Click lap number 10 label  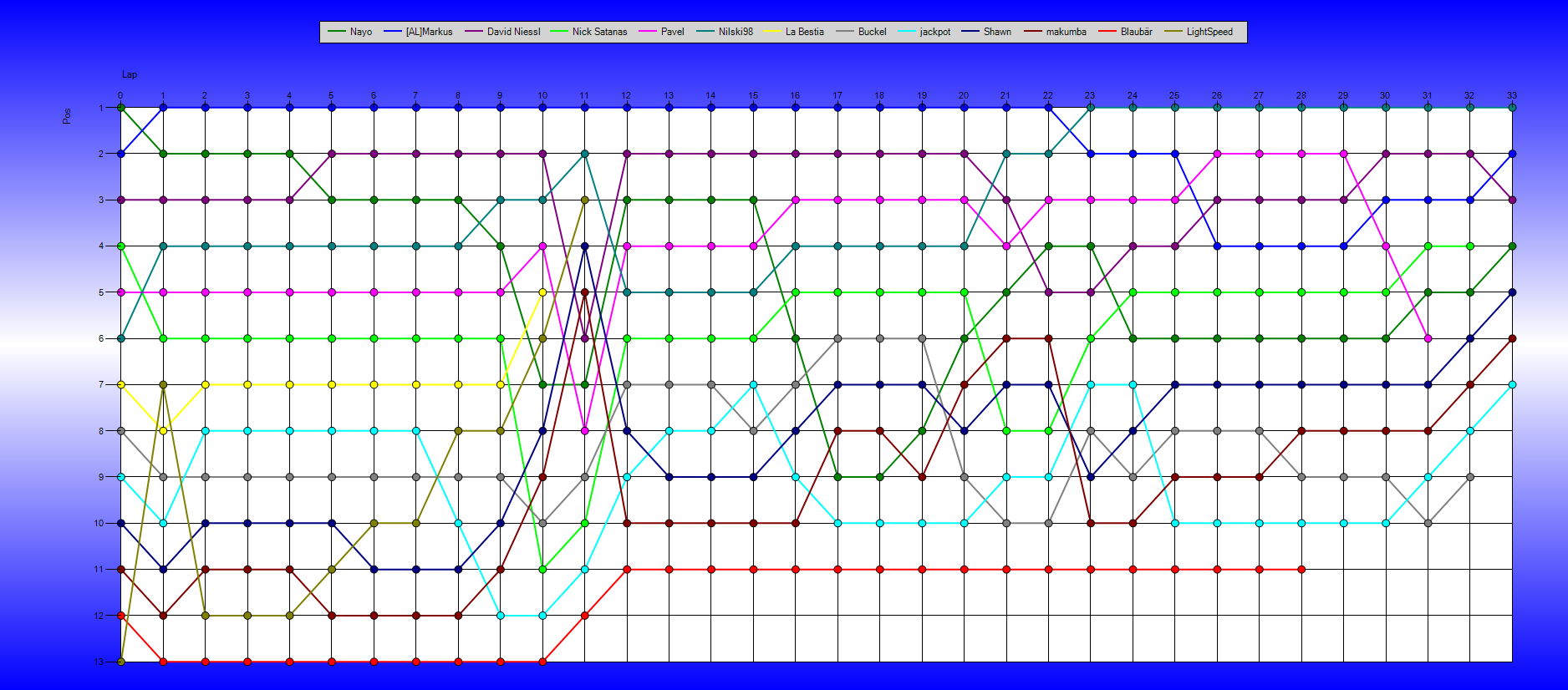click(x=542, y=95)
